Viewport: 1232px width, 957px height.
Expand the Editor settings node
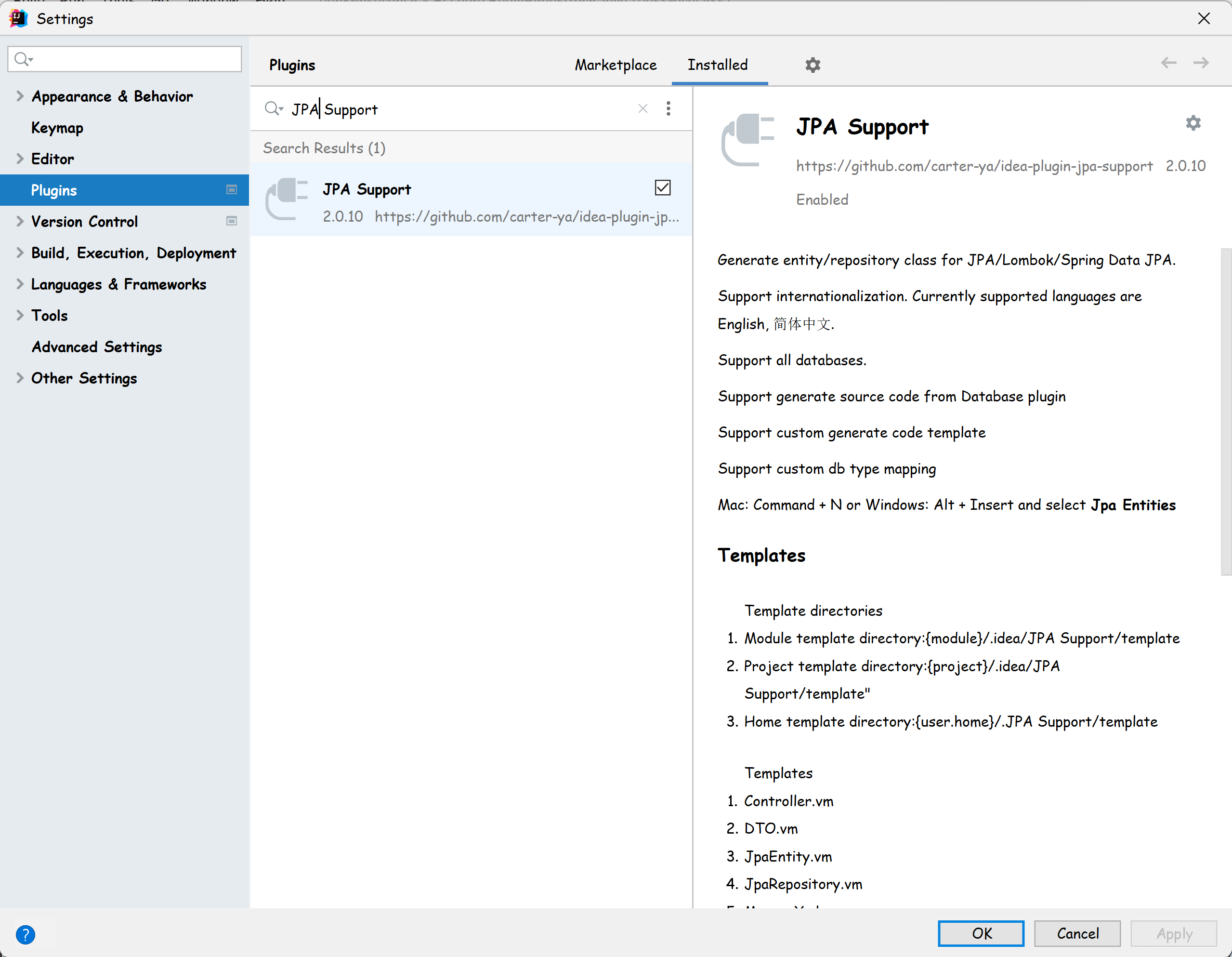(x=20, y=159)
